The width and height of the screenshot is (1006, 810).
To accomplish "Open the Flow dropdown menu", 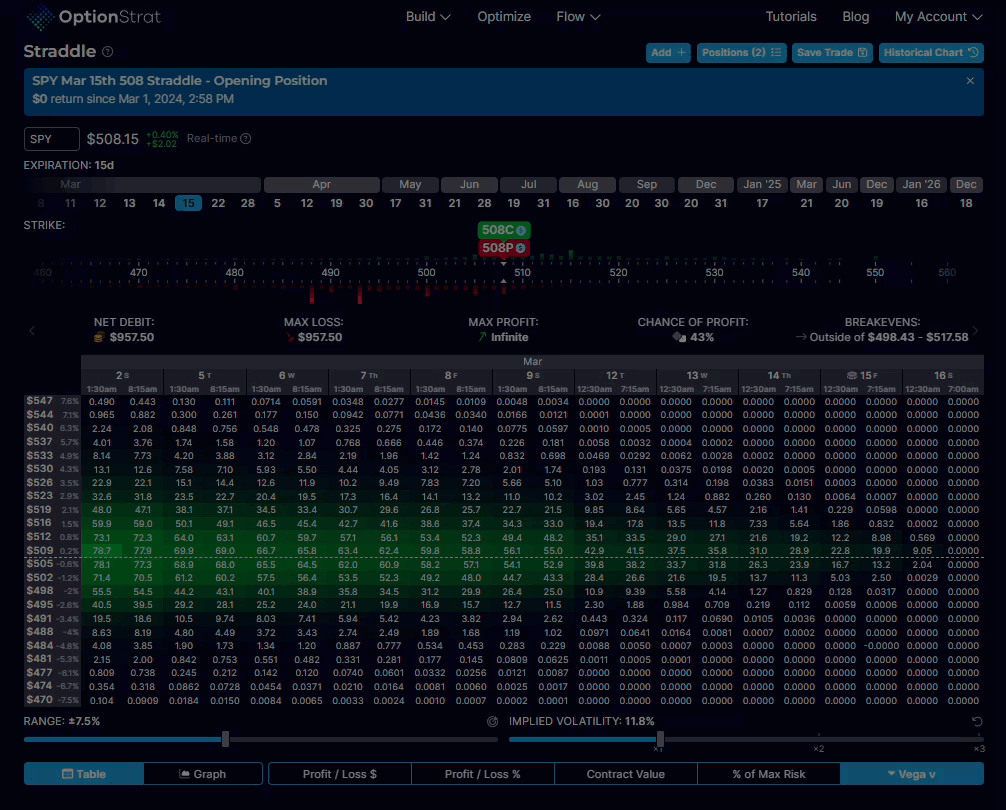I will (578, 17).
